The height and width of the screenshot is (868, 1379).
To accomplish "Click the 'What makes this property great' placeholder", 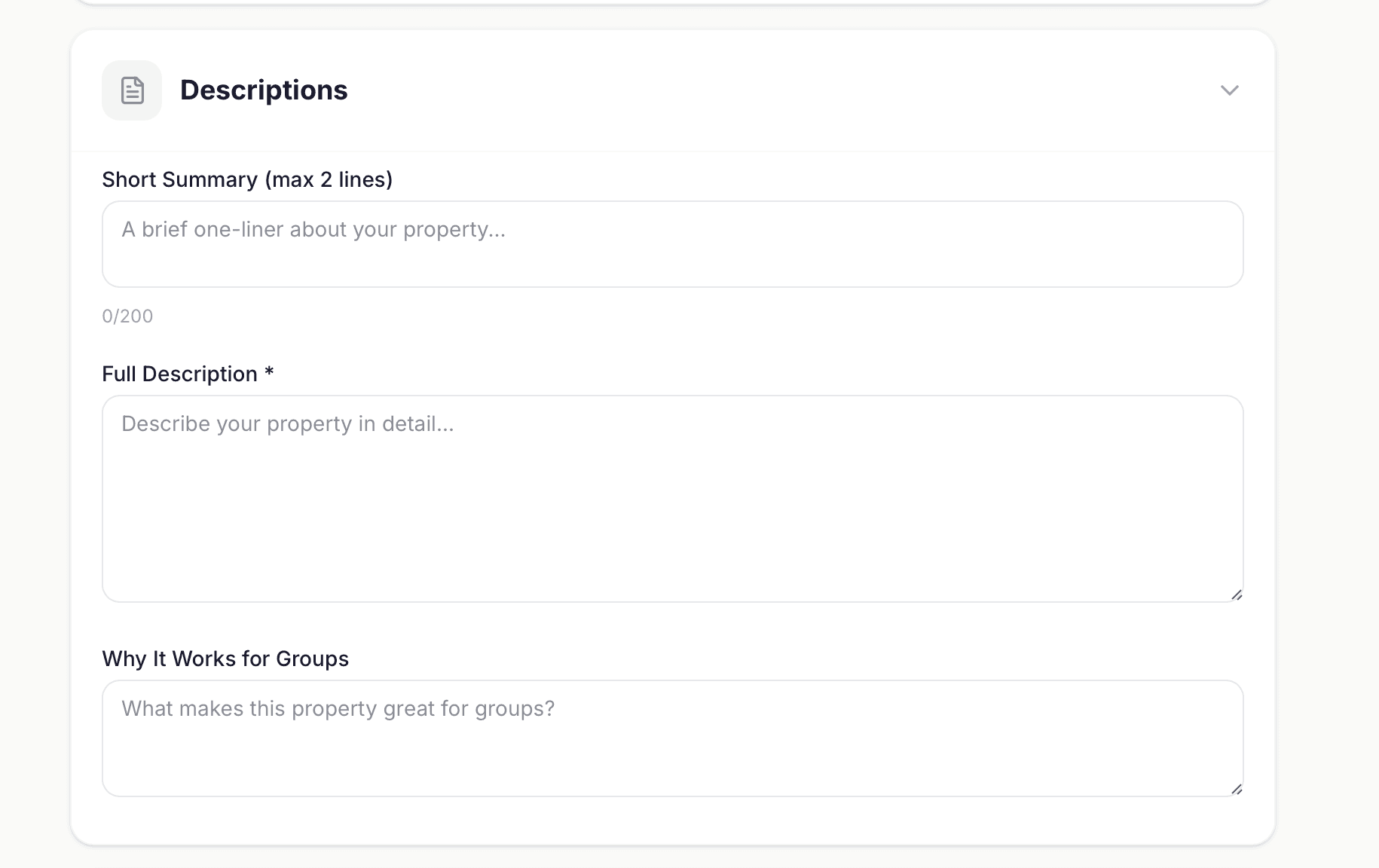I will tap(338, 709).
